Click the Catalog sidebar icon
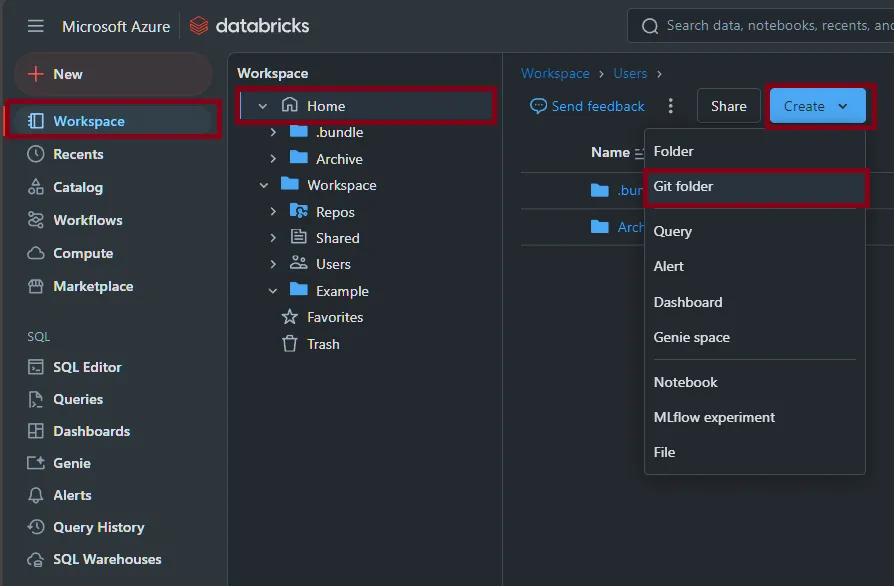 pyautogui.click(x=36, y=187)
